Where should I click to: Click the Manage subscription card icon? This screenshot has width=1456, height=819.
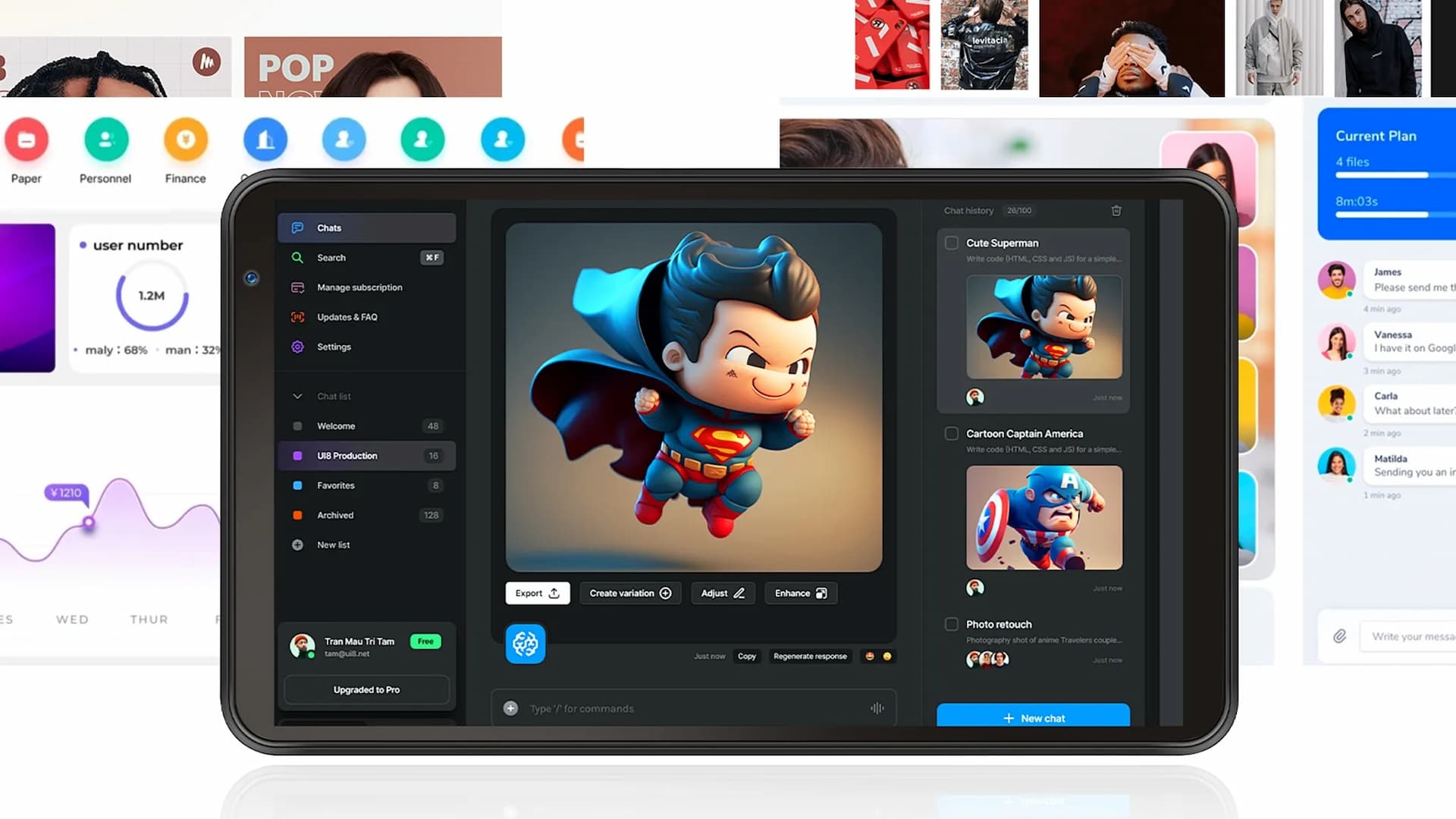point(297,287)
